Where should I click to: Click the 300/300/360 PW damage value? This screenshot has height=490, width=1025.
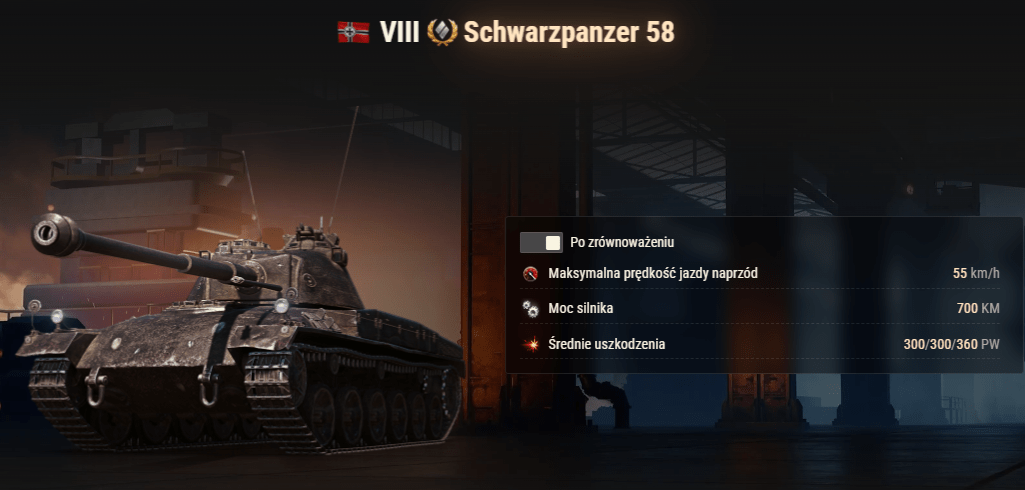pos(951,344)
